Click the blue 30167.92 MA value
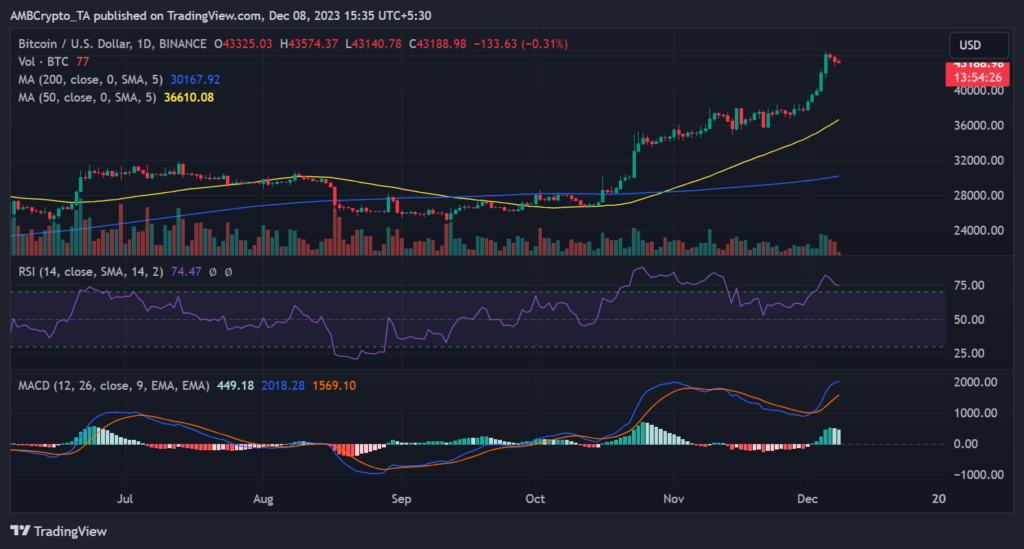 pos(194,79)
